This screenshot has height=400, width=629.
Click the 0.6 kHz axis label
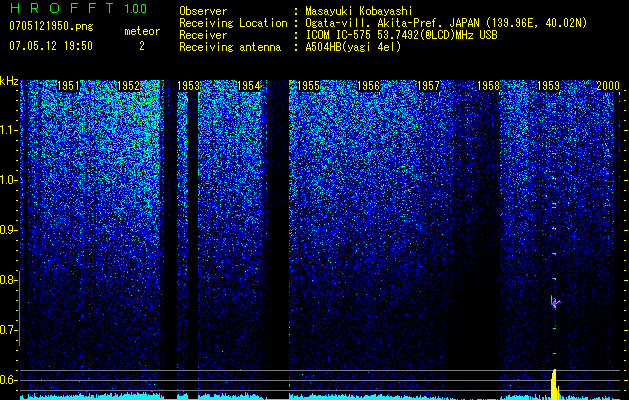pos(9,380)
